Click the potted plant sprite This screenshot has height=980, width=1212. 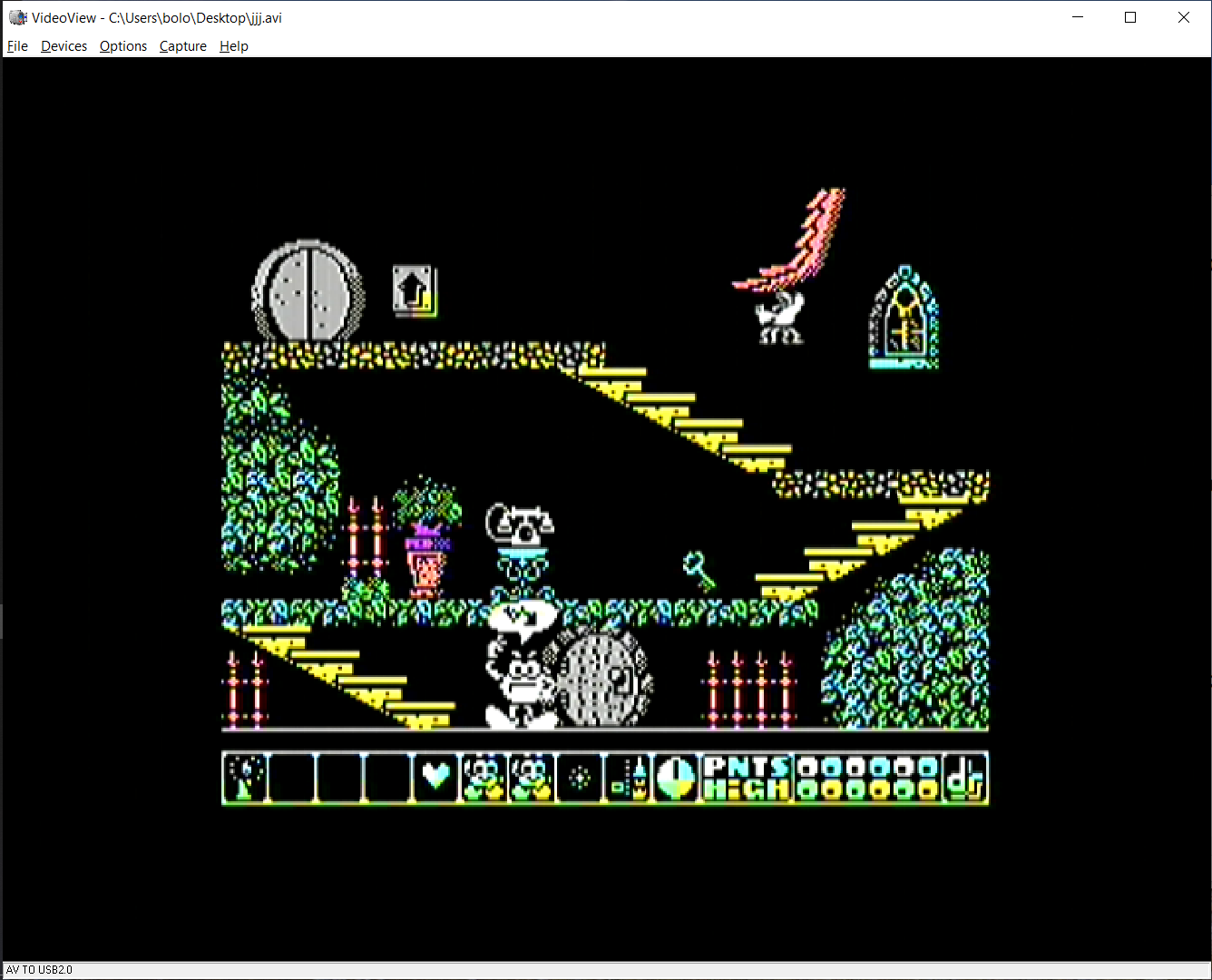pos(426,538)
